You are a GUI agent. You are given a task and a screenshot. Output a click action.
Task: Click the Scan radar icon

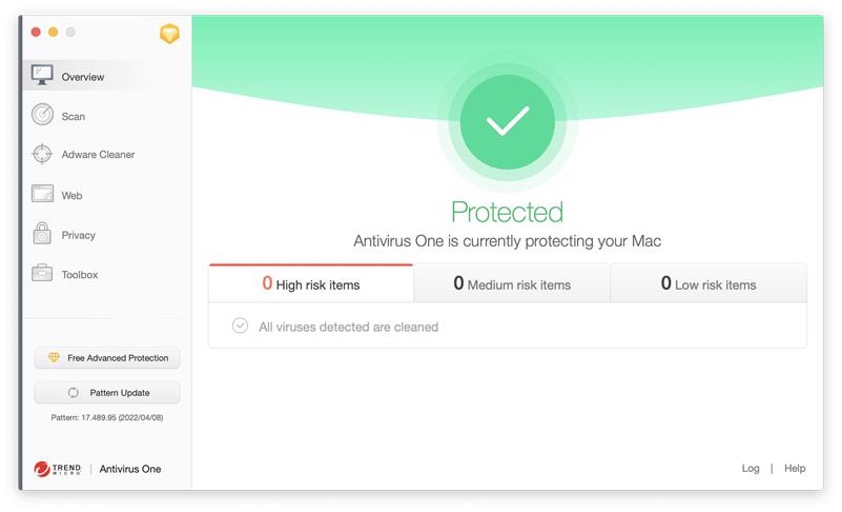coord(42,115)
